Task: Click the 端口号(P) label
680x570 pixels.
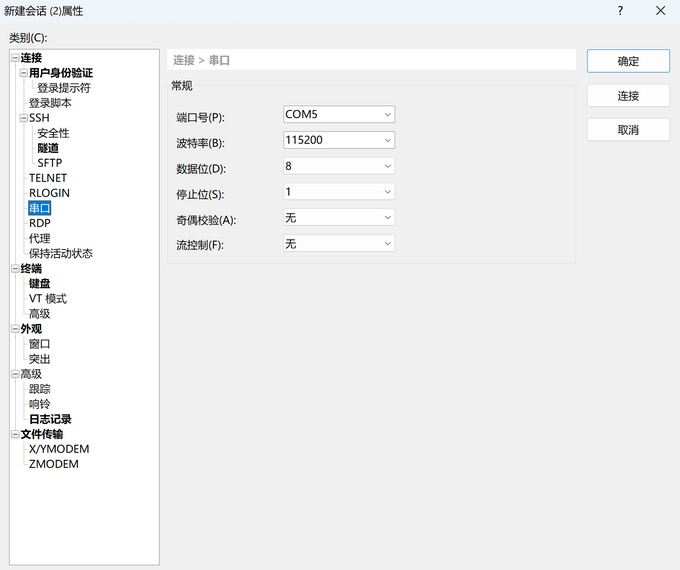Action: coord(200,118)
